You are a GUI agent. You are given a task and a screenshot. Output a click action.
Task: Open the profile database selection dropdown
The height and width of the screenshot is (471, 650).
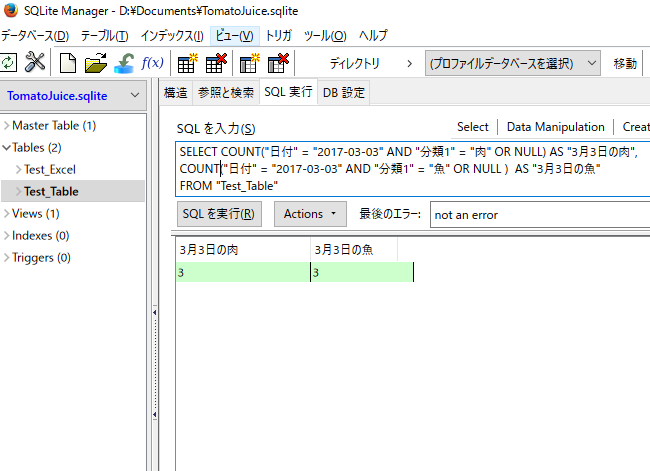pyautogui.click(x=513, y=63)
